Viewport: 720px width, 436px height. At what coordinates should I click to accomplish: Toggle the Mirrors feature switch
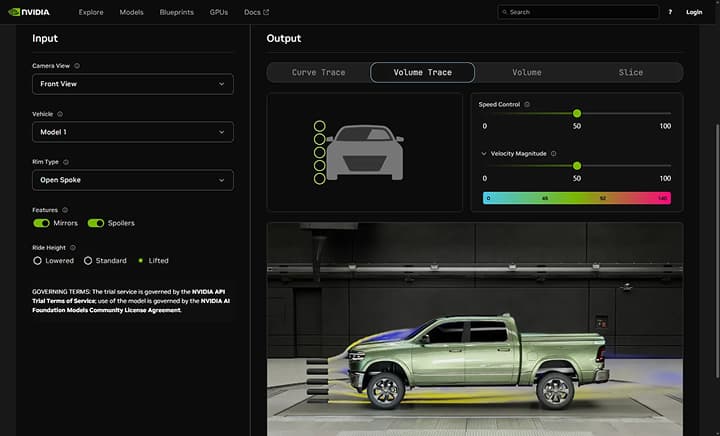[42, 223]
